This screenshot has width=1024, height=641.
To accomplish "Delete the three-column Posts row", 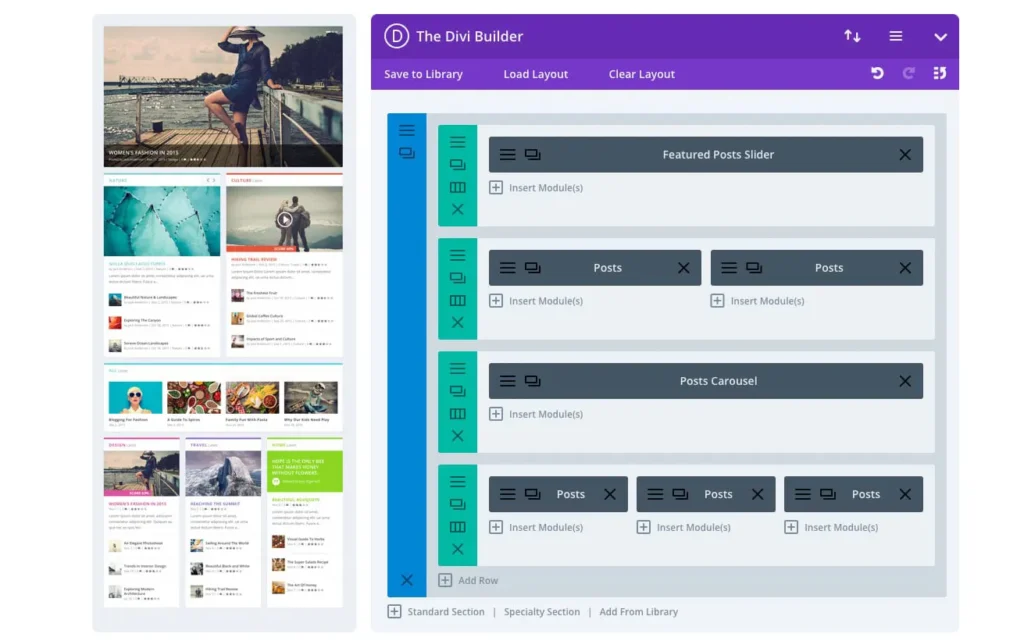I will click(x=457, y=549).
